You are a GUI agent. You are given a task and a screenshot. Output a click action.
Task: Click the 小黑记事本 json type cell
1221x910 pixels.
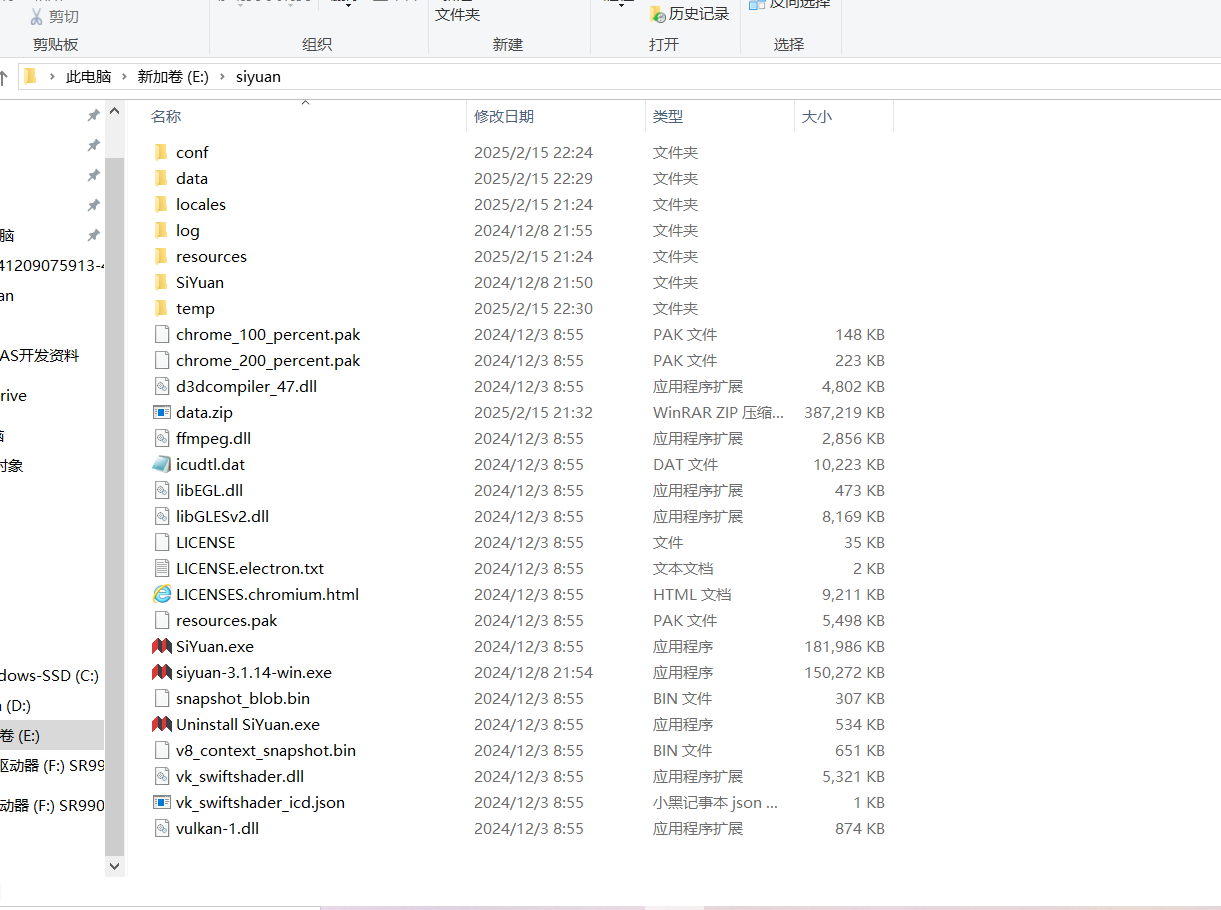click(x=716, y=802)
